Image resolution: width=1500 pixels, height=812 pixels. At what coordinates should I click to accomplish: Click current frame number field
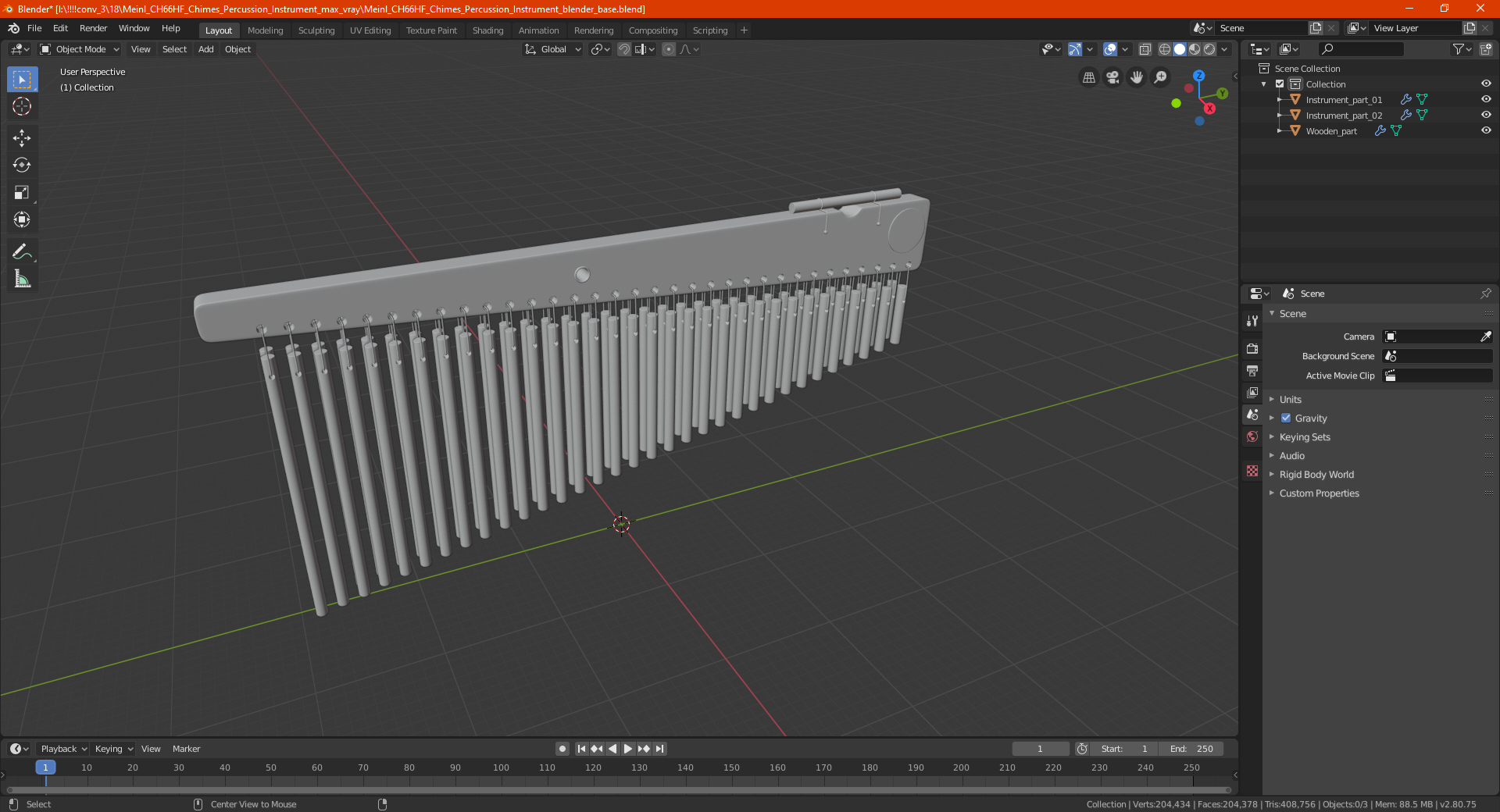coord(1040,749)
